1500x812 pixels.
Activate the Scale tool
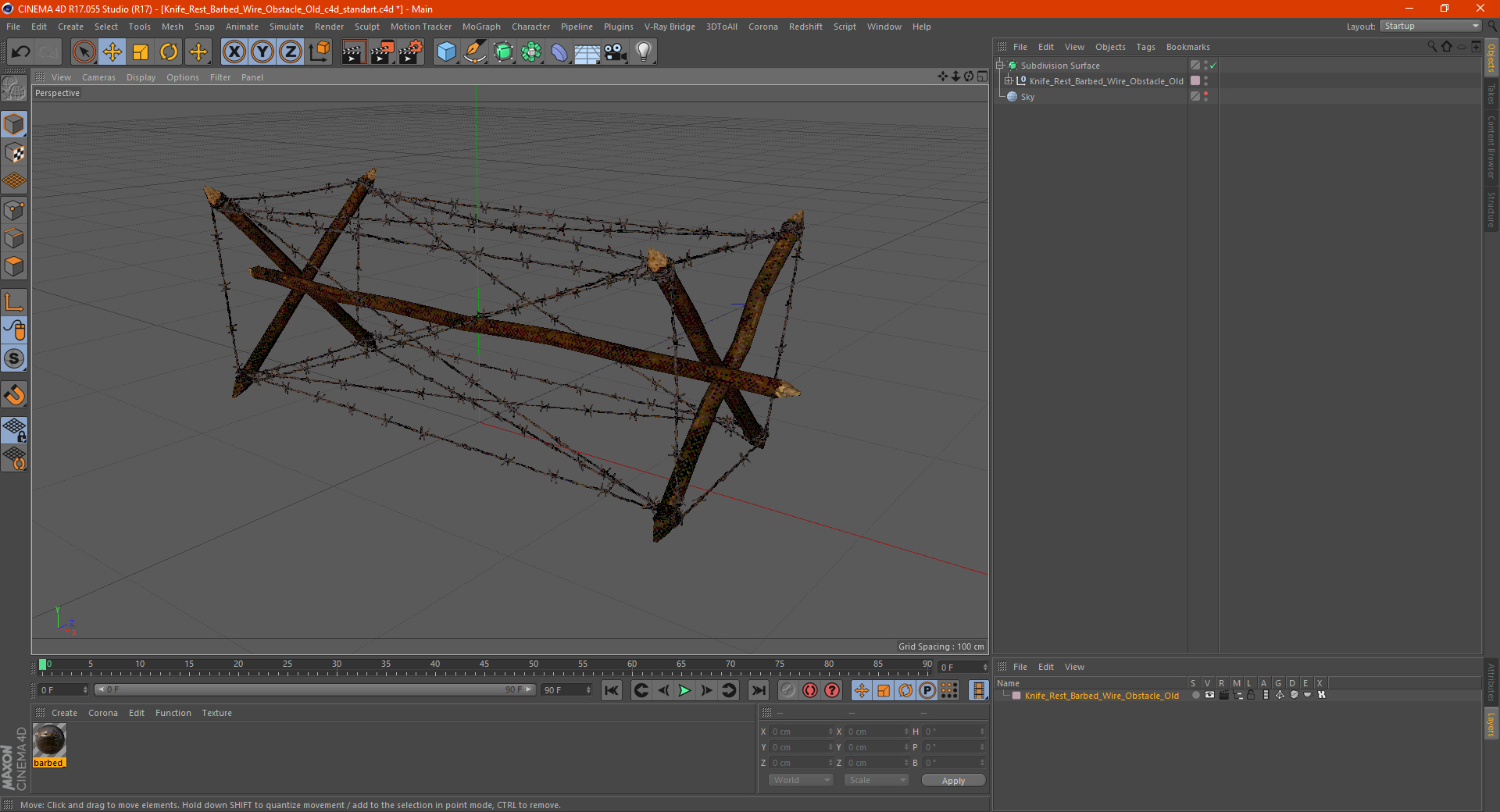coord(141,52)
